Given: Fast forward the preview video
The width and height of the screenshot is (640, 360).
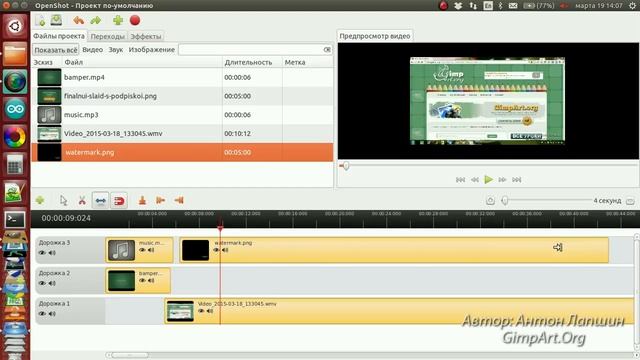Looking at the screenshot, I should tap(502, 180).
